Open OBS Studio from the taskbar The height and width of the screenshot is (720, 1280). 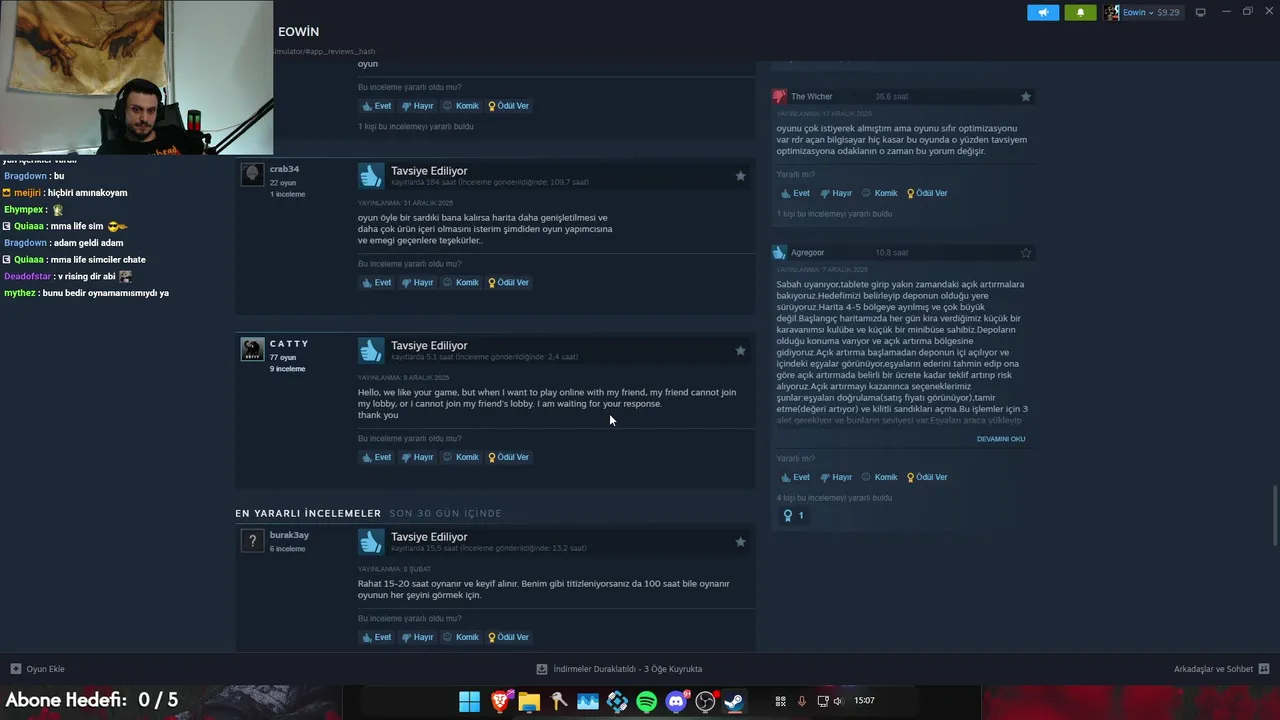tap(705, 701)
